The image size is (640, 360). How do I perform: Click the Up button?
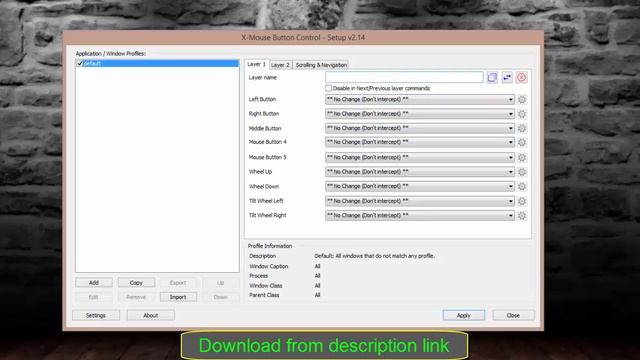coord(220,282)
